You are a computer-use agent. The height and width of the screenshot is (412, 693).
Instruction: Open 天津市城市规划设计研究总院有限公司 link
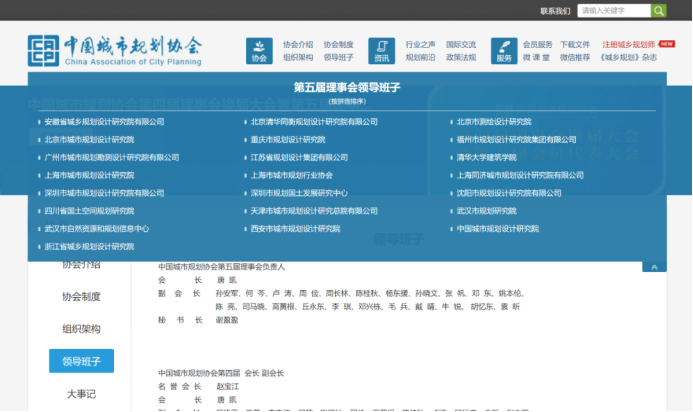314,211
